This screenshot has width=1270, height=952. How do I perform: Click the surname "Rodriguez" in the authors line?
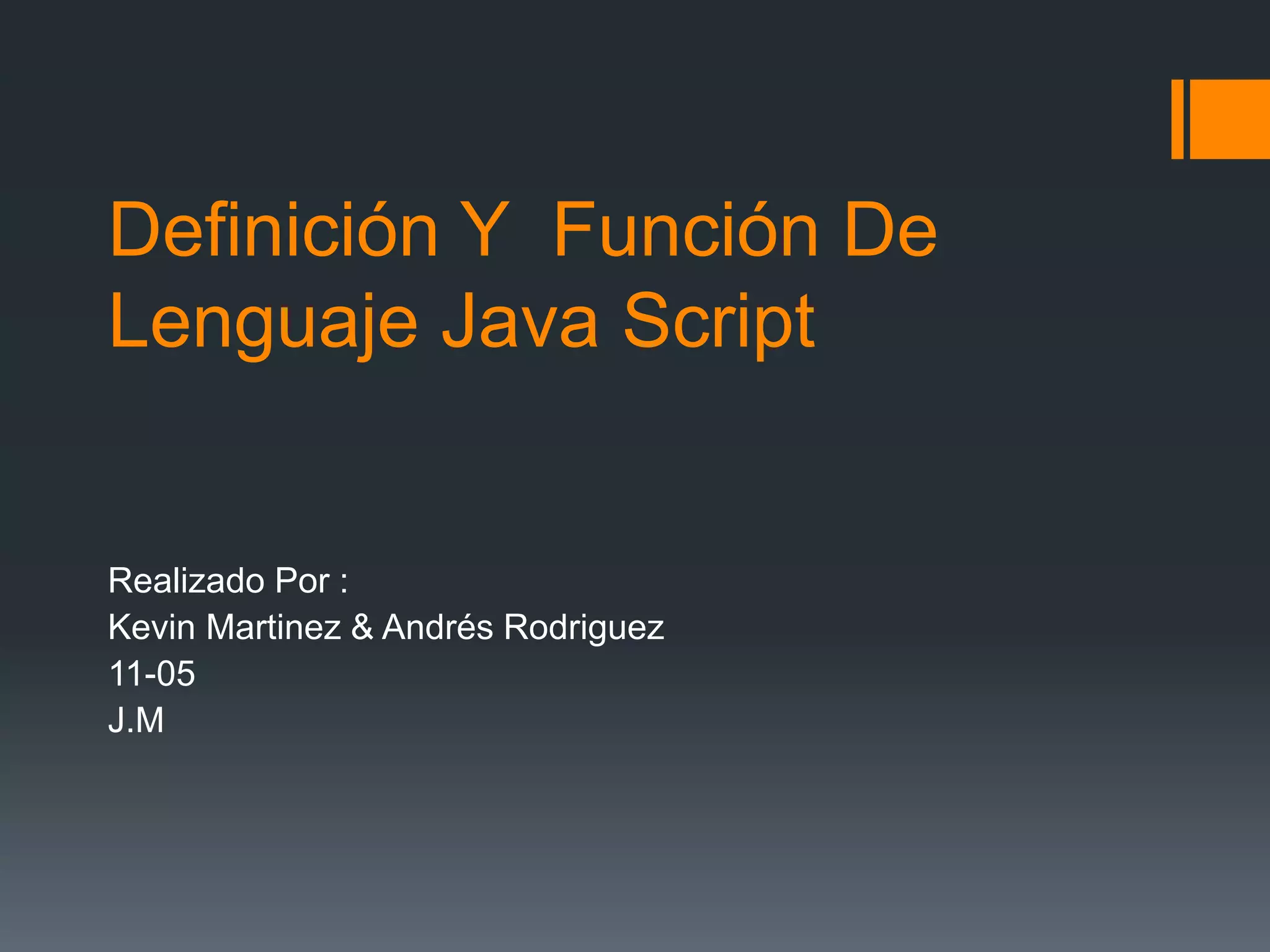[584, 627]
